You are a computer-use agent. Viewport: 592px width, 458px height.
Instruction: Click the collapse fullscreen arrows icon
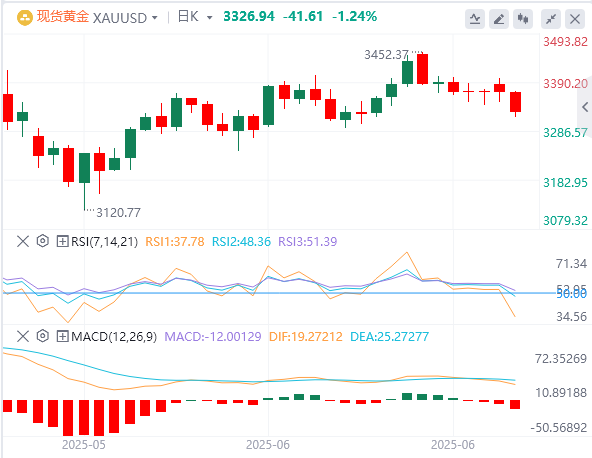pos(551,19)
